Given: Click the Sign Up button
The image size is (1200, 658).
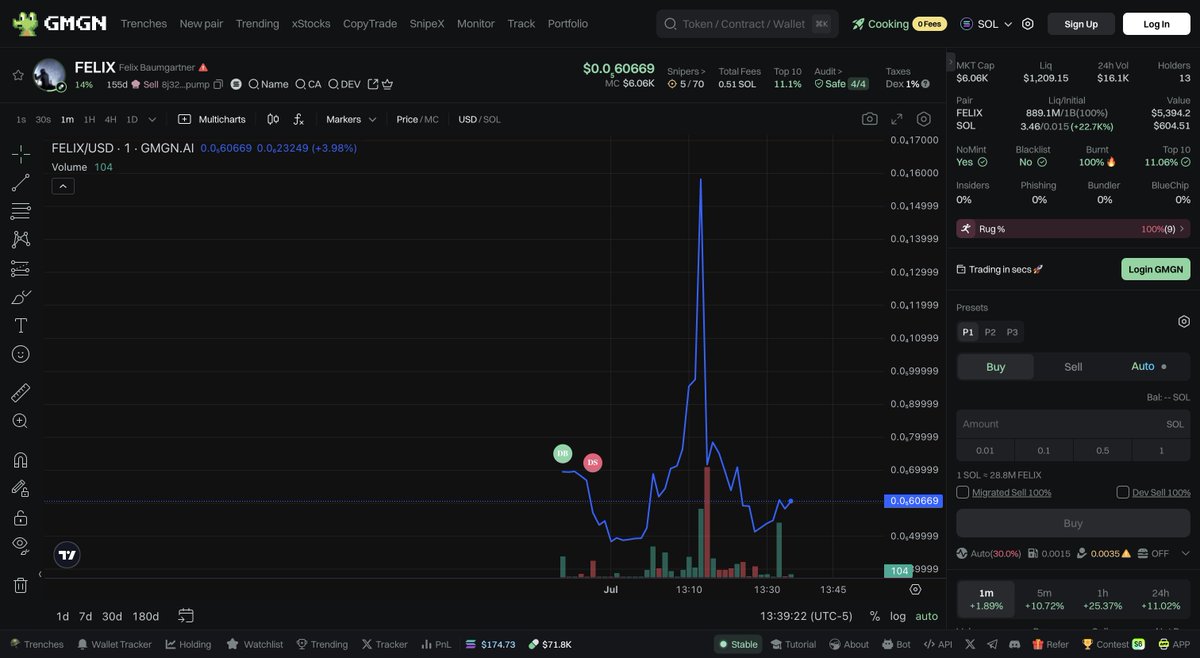Looking at the screenshot, I should (1081, 24).
